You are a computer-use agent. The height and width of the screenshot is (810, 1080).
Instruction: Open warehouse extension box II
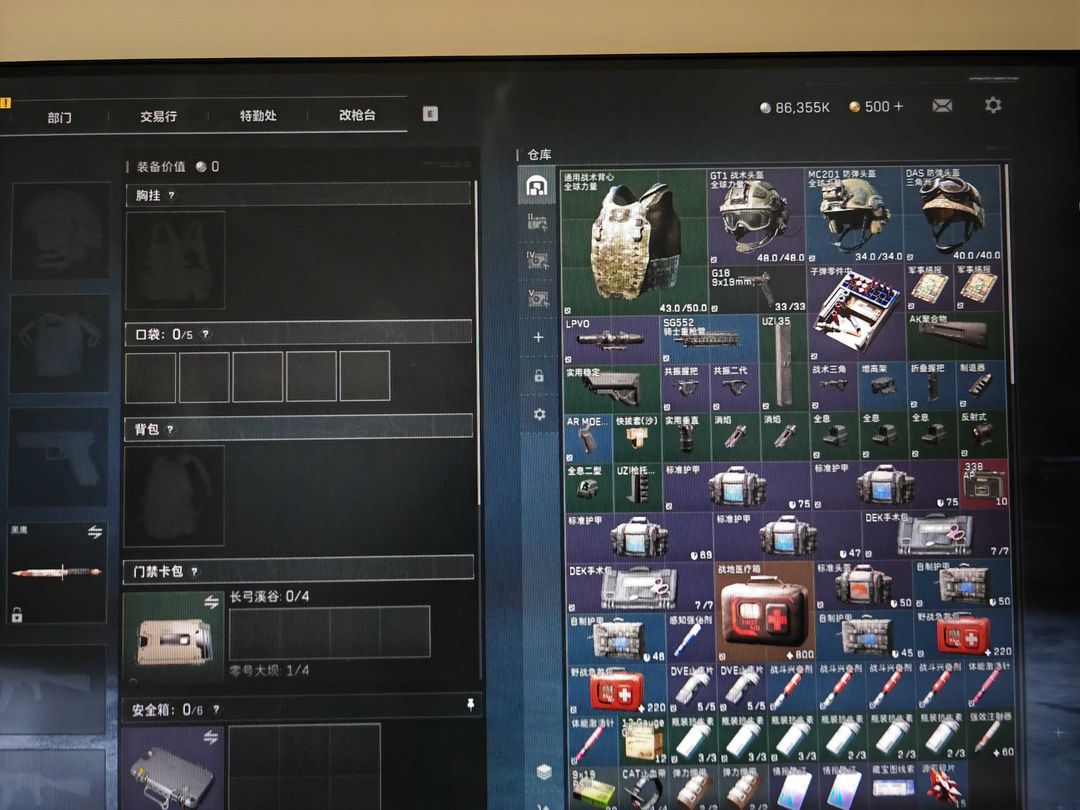[x=537, y=222]
